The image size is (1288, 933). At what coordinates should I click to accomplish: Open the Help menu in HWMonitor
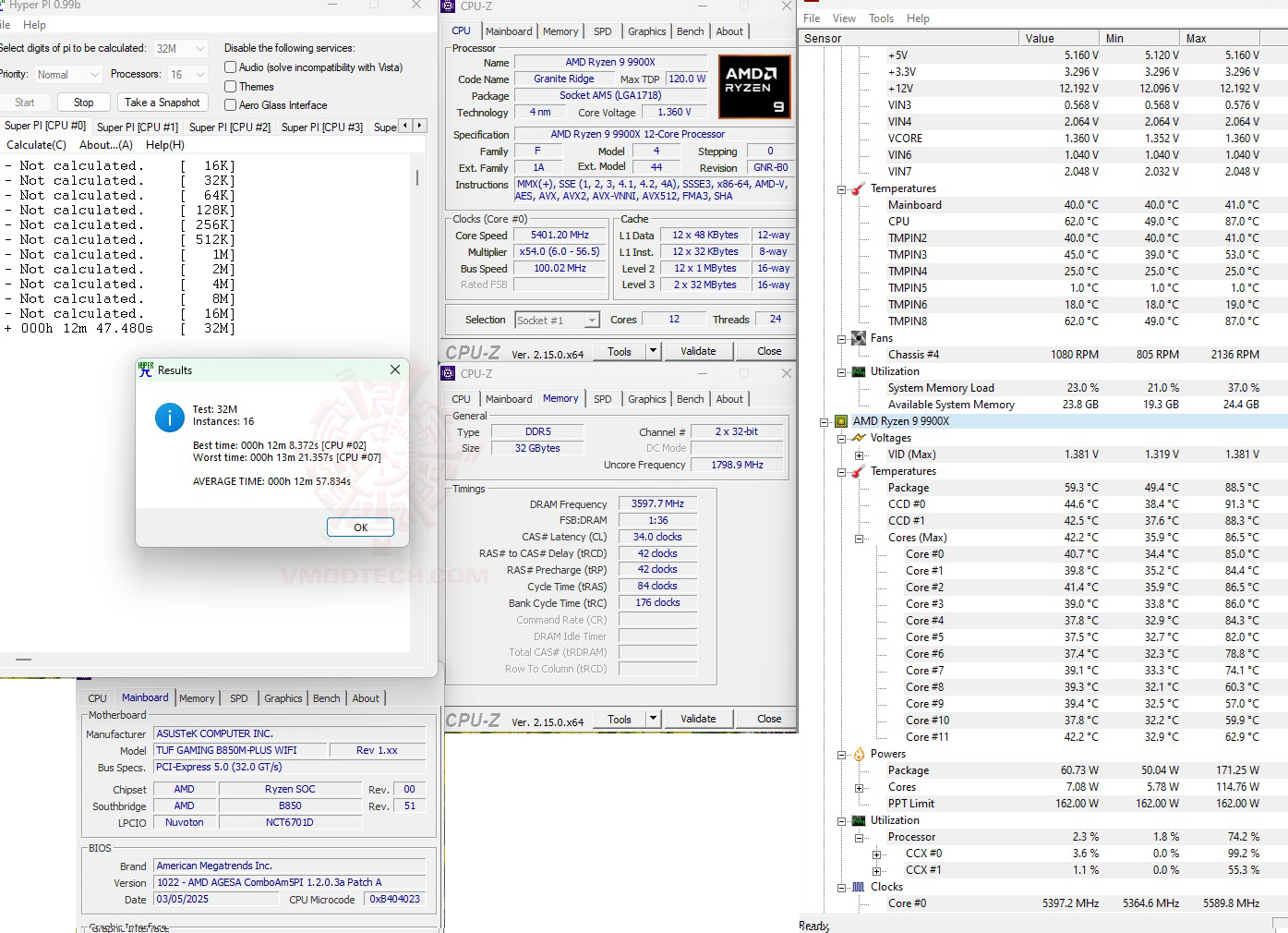click(x=918, y=18)
